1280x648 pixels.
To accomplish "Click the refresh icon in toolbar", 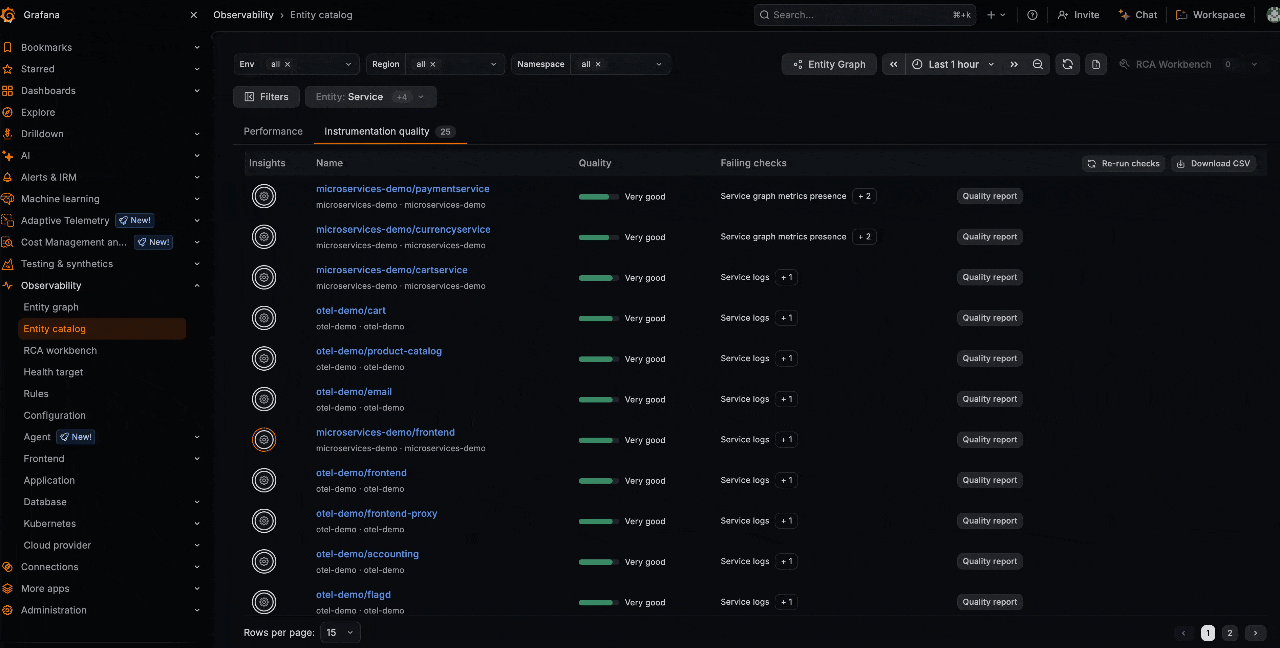I will click(1068, 64).
